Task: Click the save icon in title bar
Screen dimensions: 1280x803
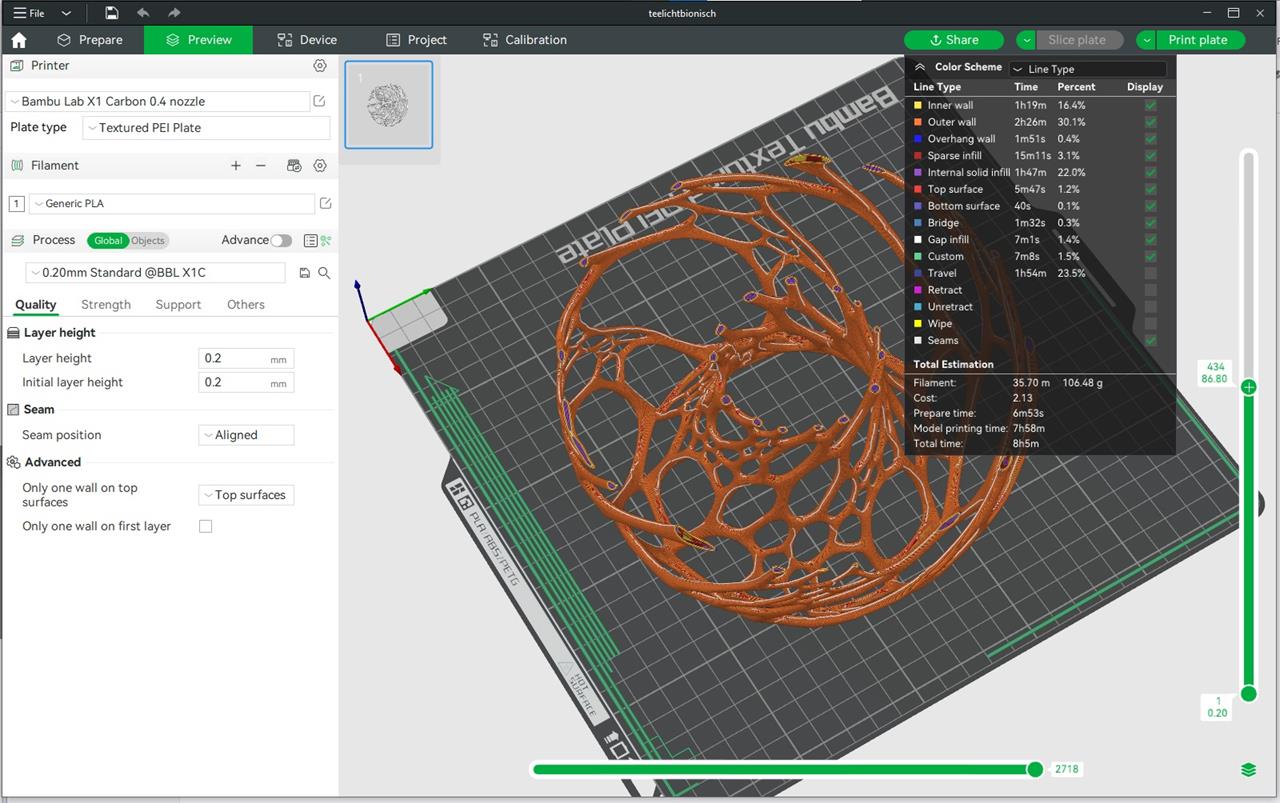Action: click(112, 13)
